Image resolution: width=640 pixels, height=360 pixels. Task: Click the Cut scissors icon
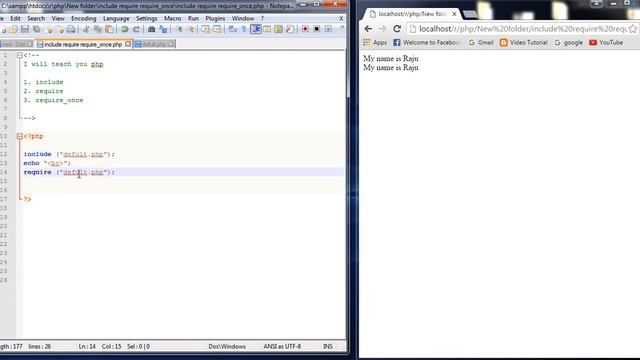tap(86, 29)
